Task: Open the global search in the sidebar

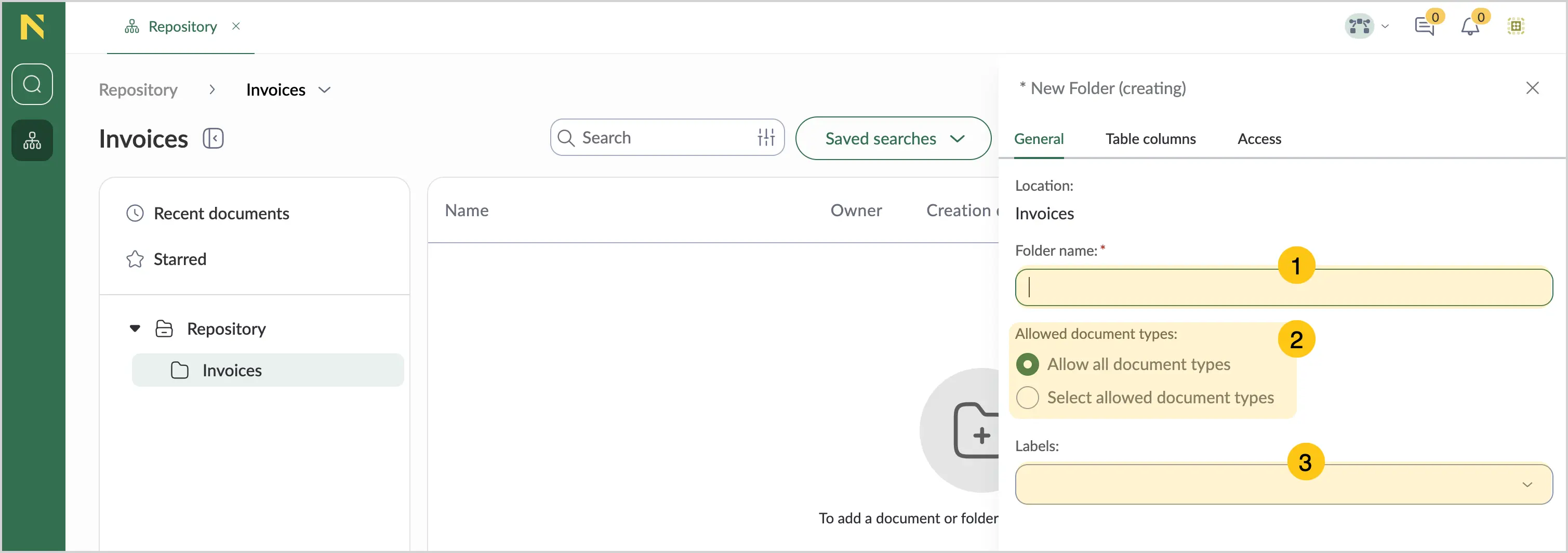Action: tap(32, 84)
